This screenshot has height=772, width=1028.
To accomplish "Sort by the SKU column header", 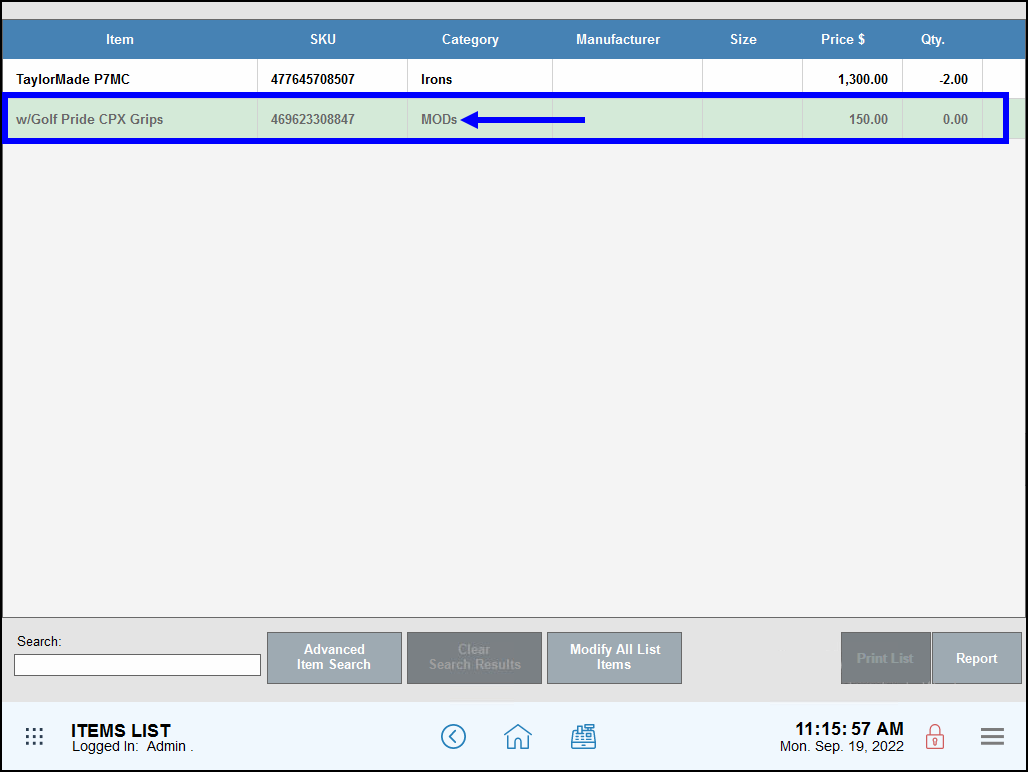I will (323, 39).
